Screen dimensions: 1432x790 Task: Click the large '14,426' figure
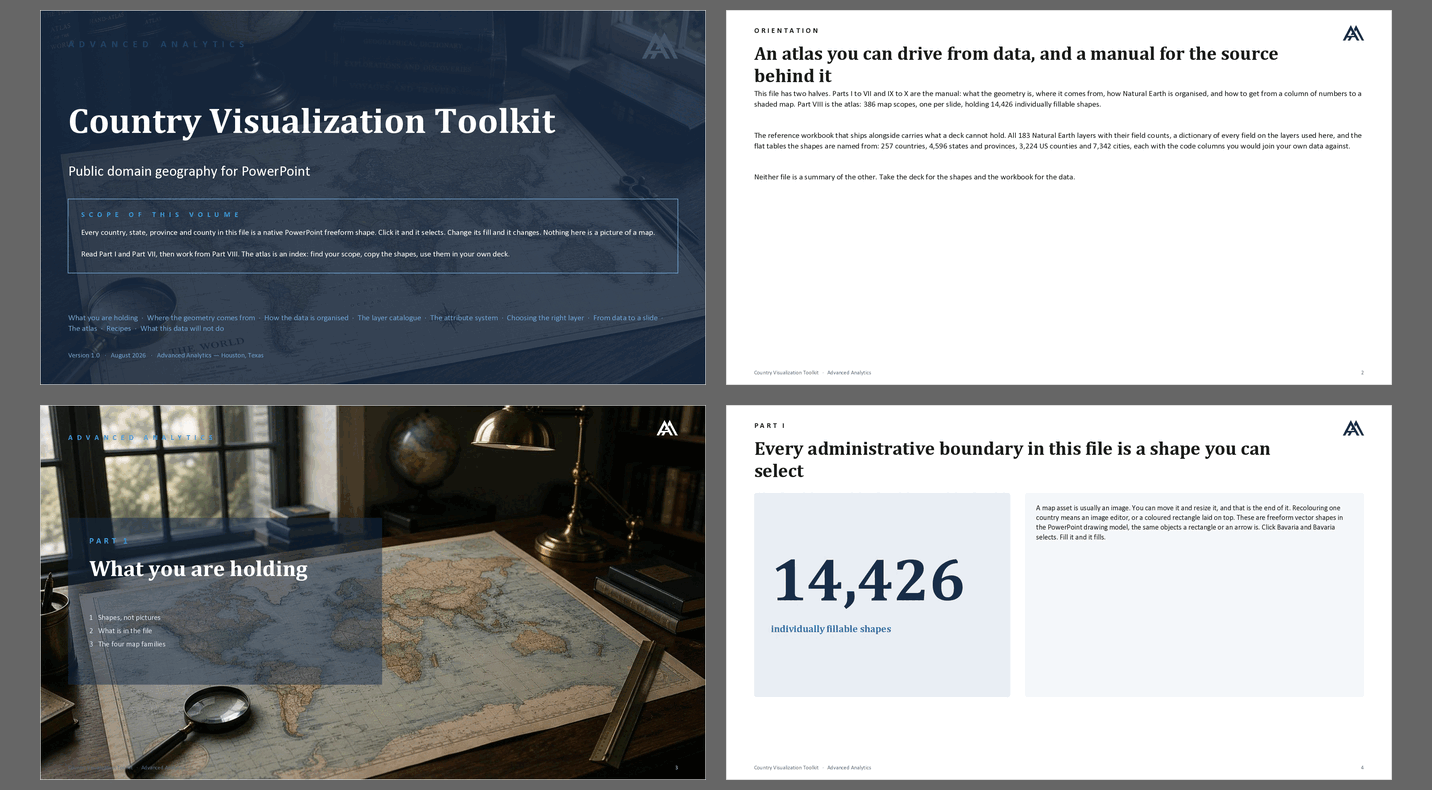(x=868, y=580)
